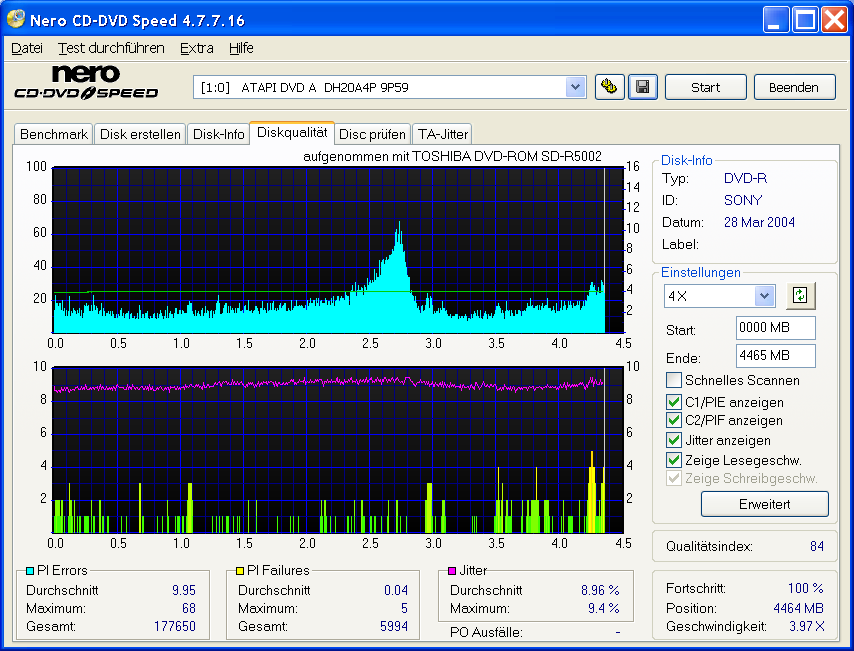
Task: Click the Erweitert button
Action: click(x=764, y=504)
